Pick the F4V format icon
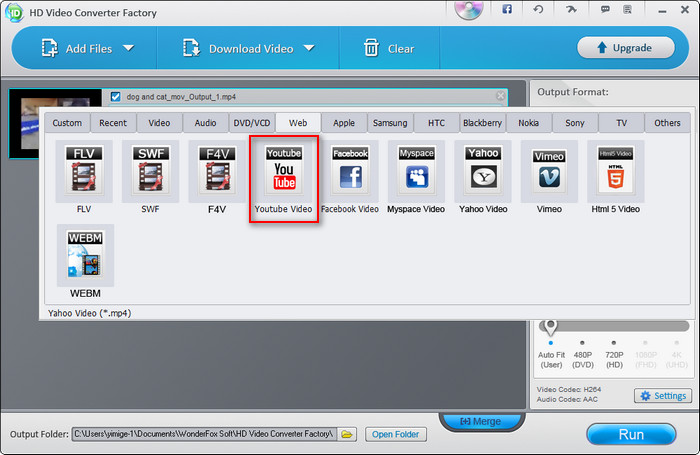The image size is (700, 455). [x=217, y=171]
